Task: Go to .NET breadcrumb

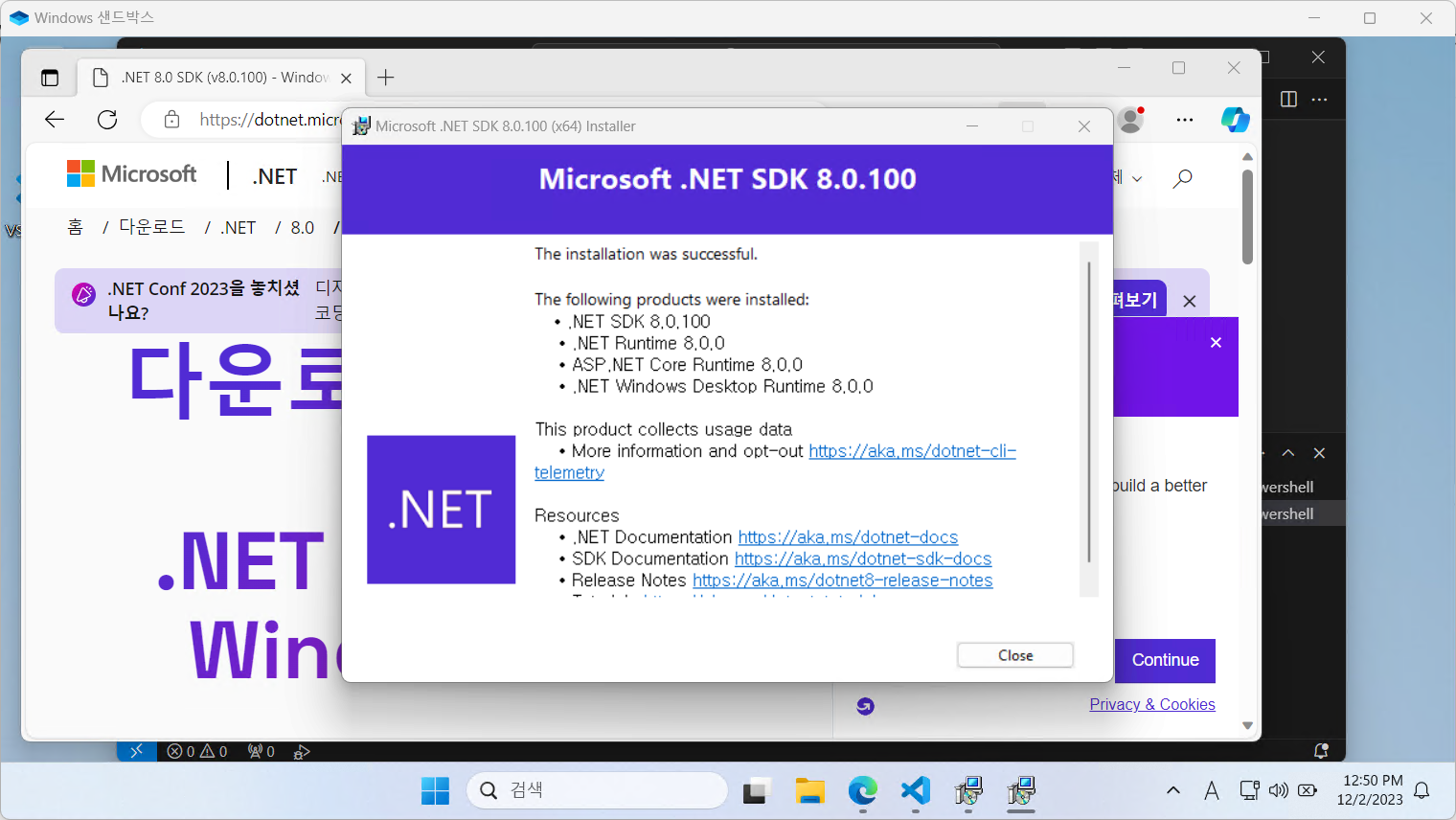Action: (x=239, y=228)
